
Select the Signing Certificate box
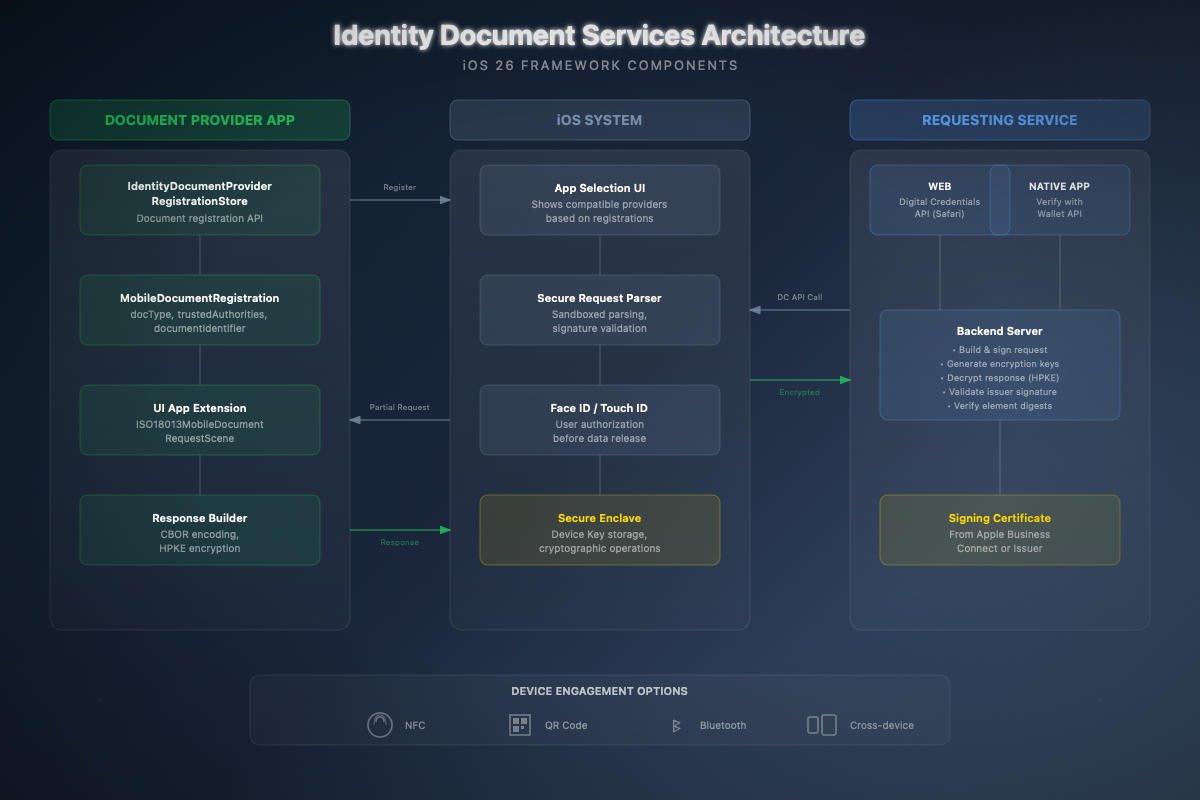pos(999,529)
